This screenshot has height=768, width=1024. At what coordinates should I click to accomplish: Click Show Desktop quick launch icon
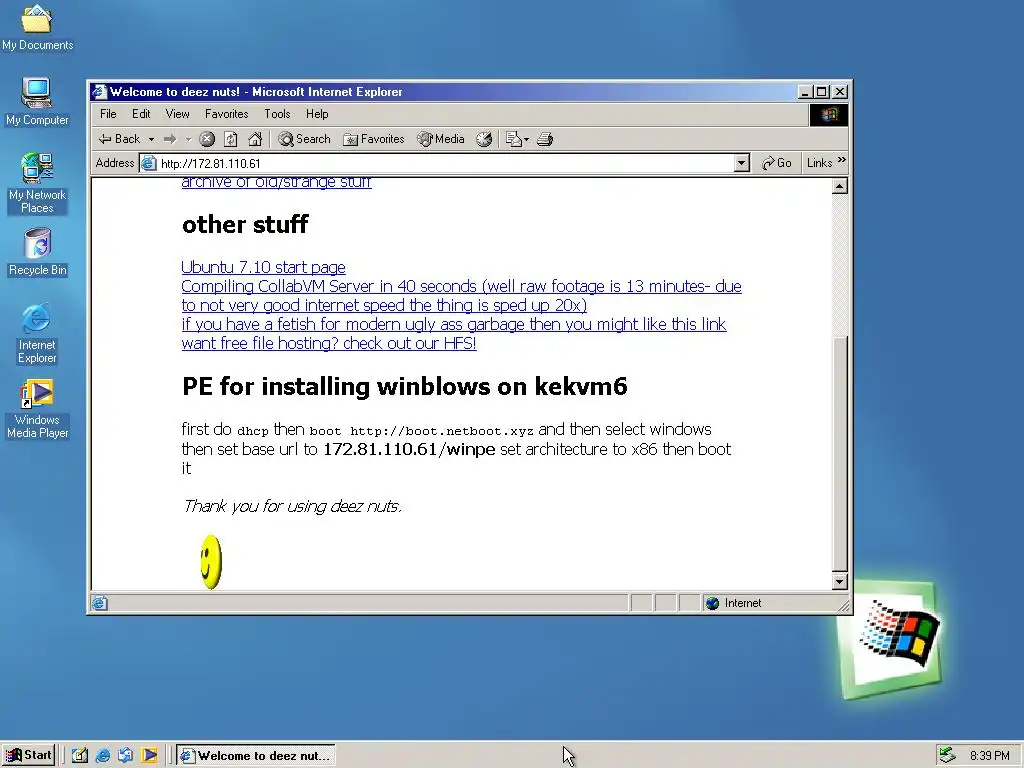(80, 756)
